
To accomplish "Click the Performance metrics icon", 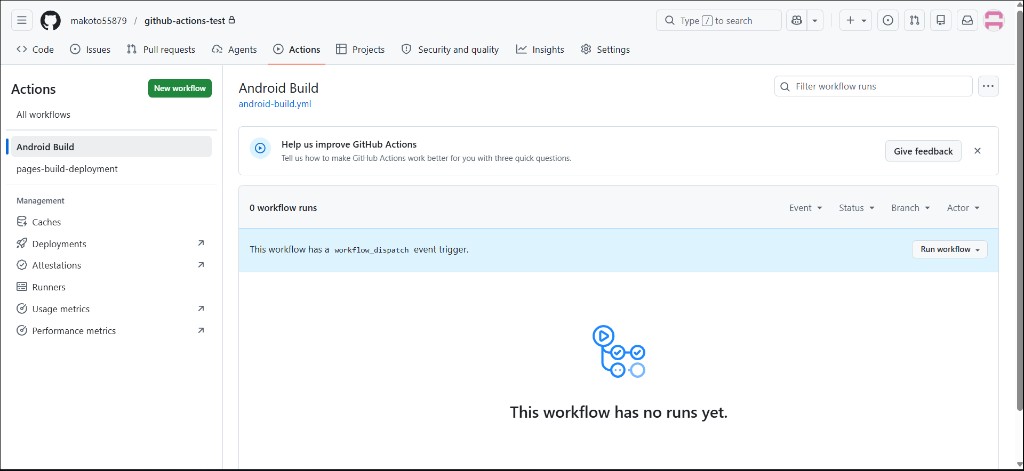I will click(x=22, y=331).
